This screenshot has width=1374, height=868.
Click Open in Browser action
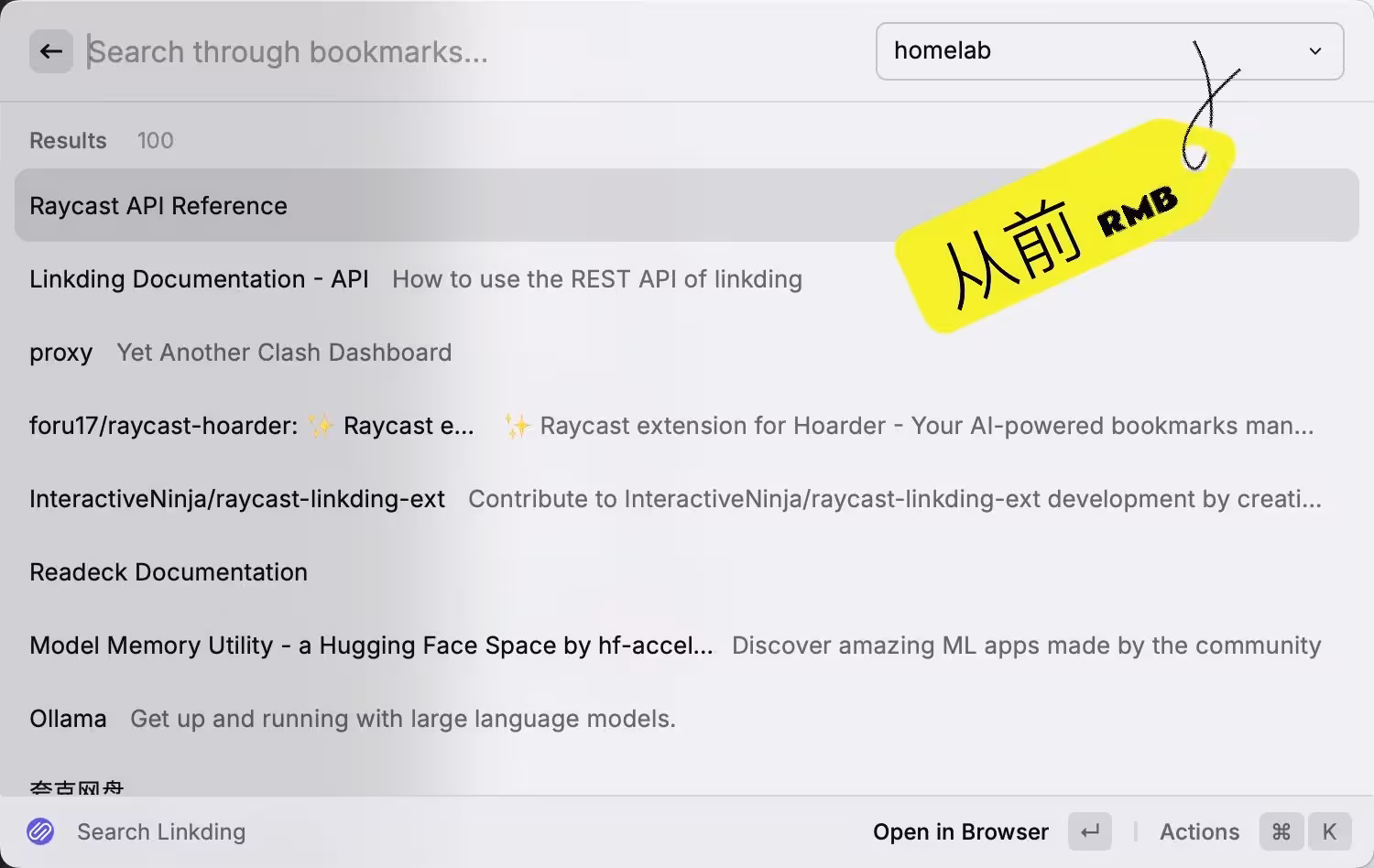click(961, 831)
